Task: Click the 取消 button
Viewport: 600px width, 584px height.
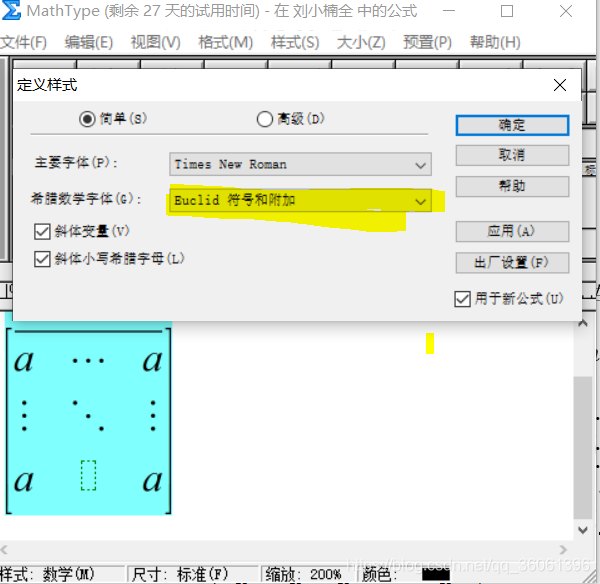Action: coord(512,155)
